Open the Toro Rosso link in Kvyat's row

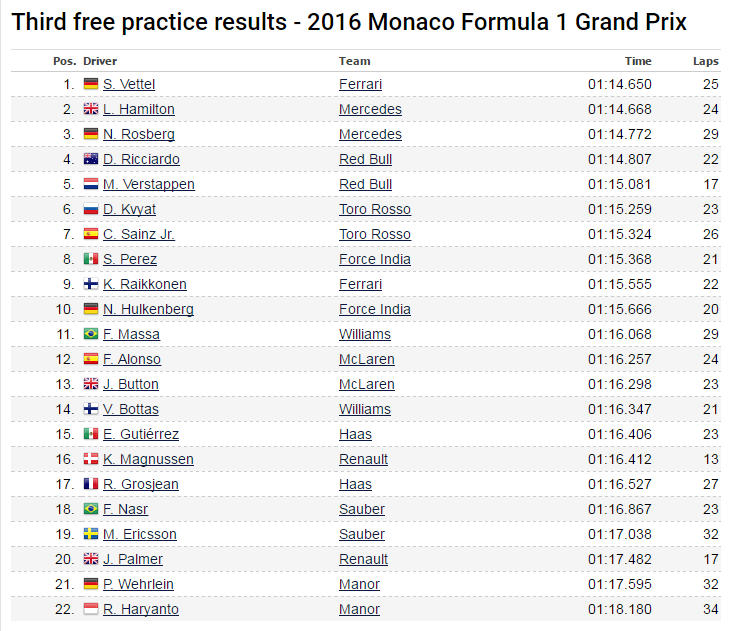[375, 209]
